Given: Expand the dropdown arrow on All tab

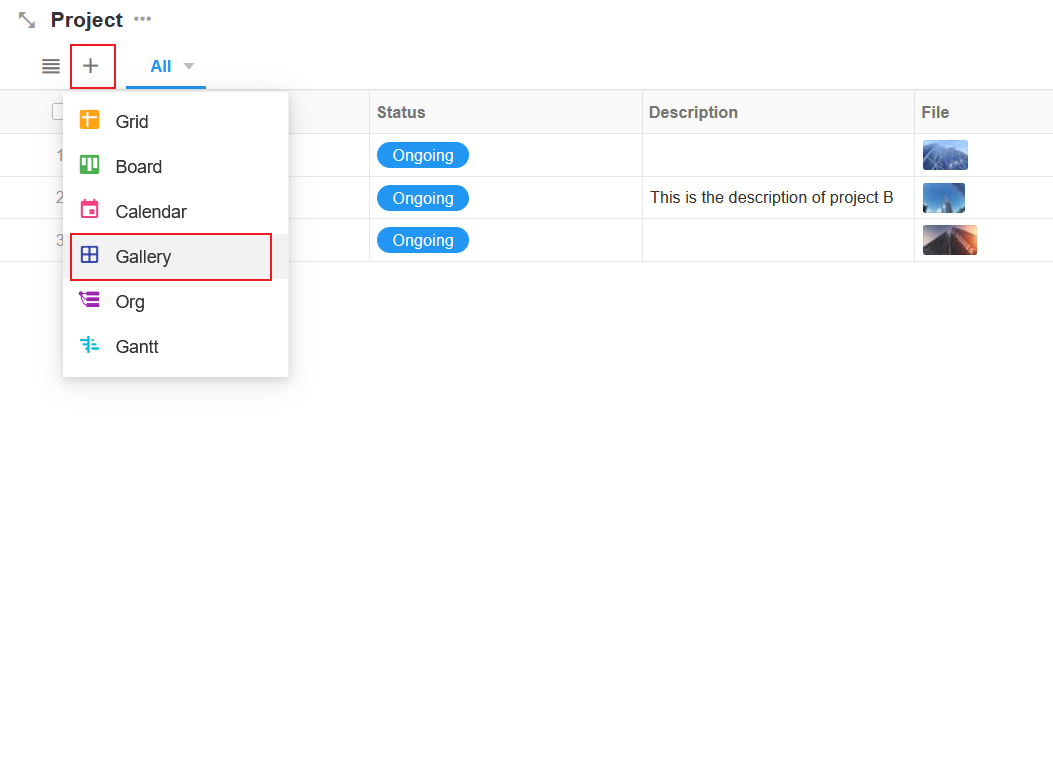Looking at the screenshot, I should 189,67.
